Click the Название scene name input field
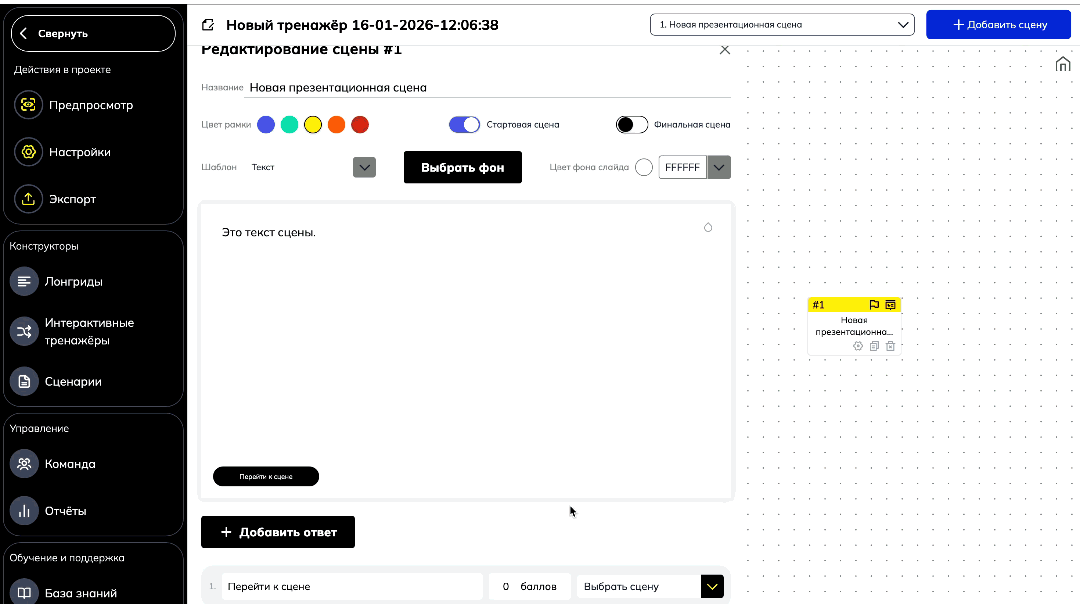The width and height of the screenshot is (1080, 608). coord(488,88)
